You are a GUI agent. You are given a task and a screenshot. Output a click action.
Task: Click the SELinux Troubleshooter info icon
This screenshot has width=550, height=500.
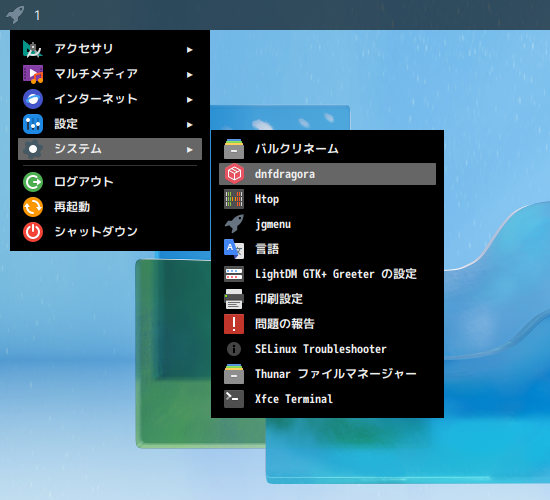coord(234,349)
